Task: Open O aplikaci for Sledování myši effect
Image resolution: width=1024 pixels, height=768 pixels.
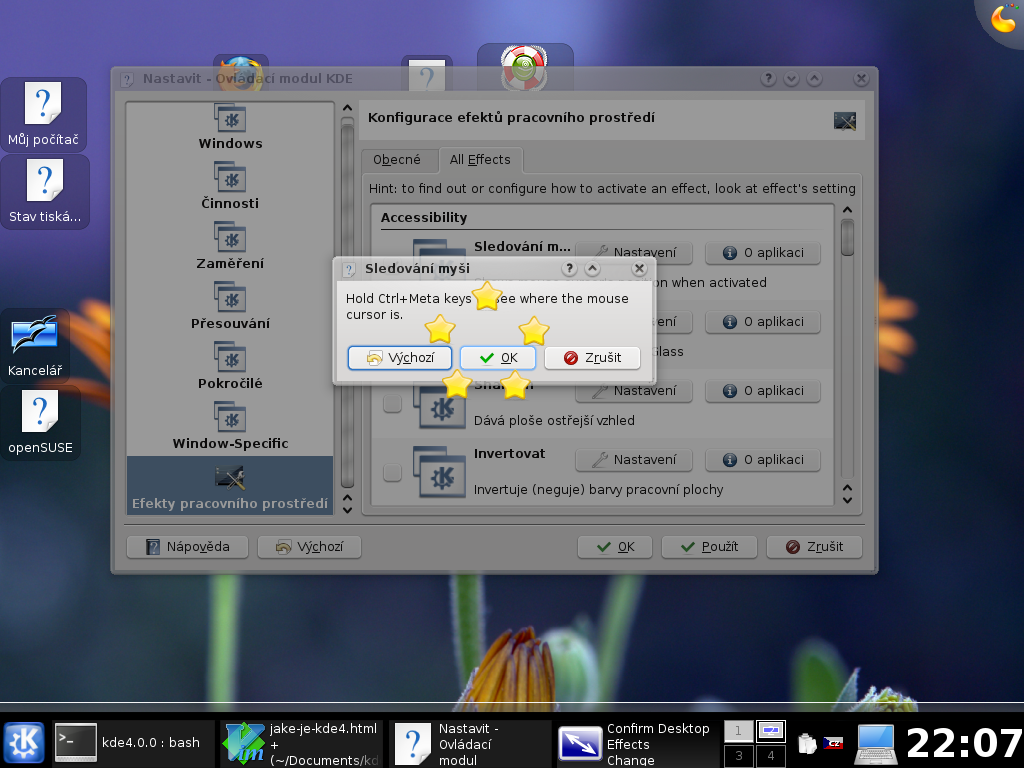Action: pos(763,253)
